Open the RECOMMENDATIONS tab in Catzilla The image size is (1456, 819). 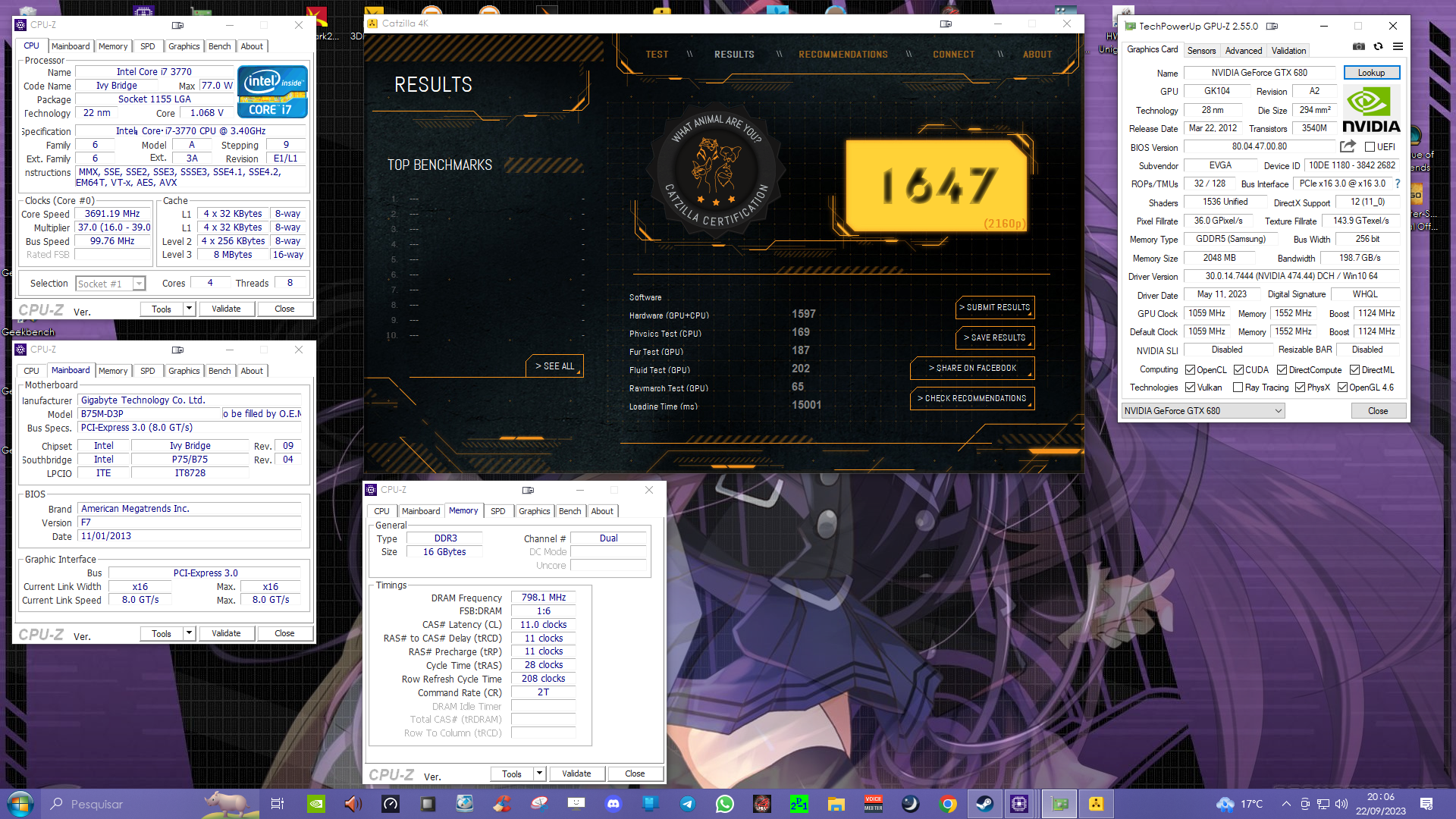[843, 55]
